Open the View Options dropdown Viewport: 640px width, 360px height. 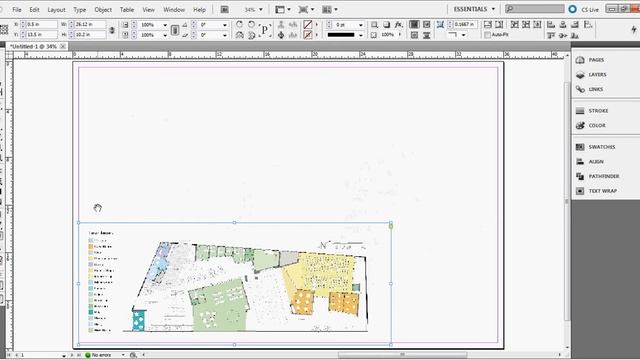(x=282, y=9)
